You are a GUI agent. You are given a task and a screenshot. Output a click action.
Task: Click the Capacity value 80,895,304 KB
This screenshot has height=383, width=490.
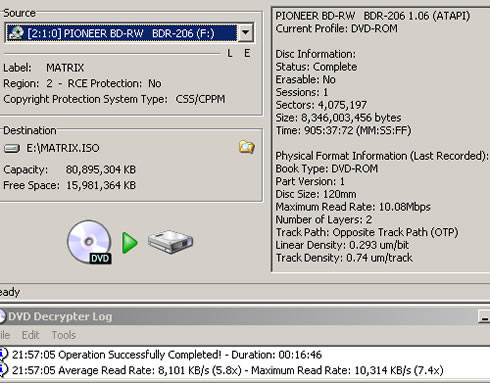(101, 169)
